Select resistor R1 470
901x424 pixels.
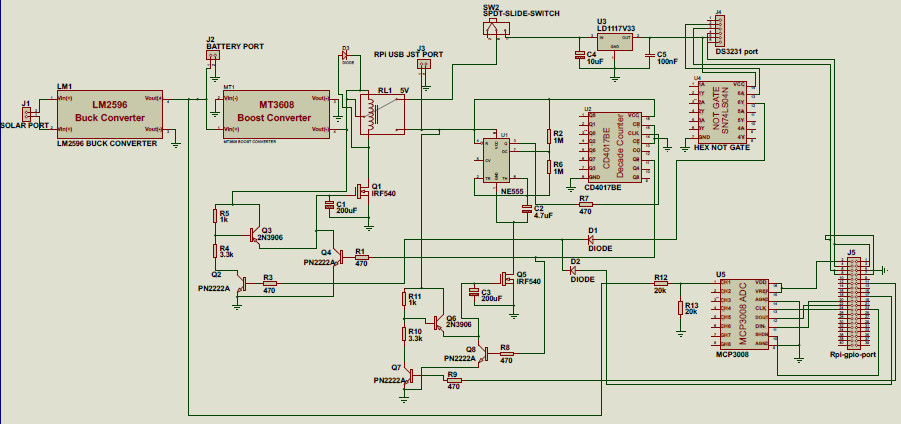point(361,257)
